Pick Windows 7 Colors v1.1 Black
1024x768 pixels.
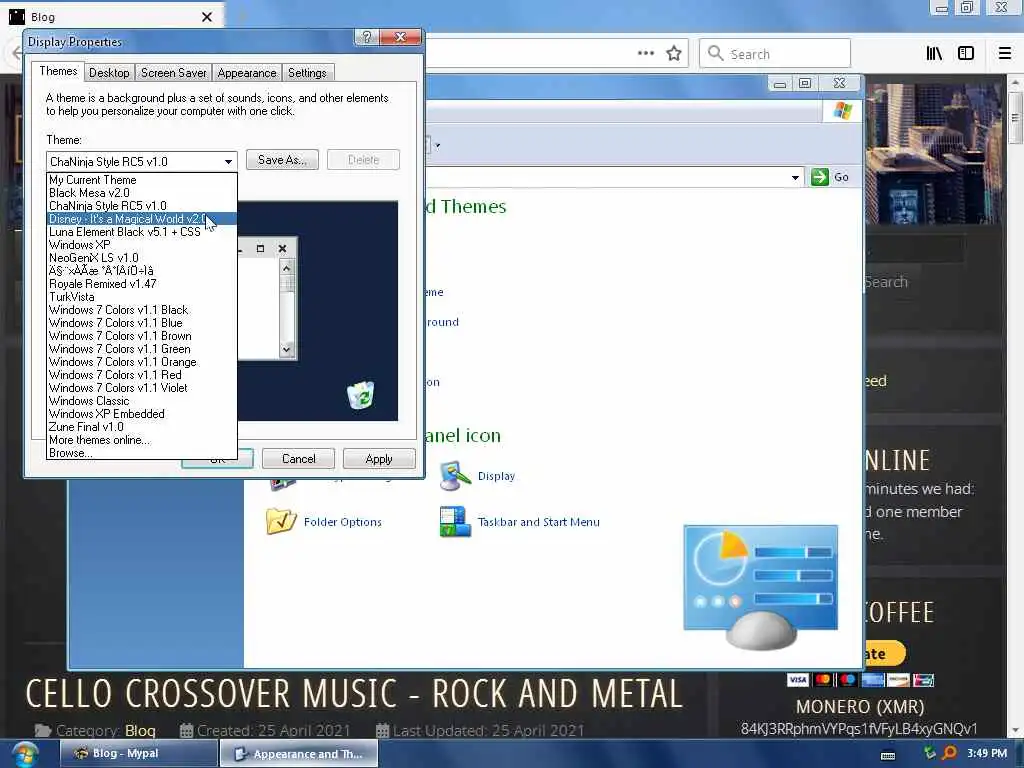(x=142, y=310)
